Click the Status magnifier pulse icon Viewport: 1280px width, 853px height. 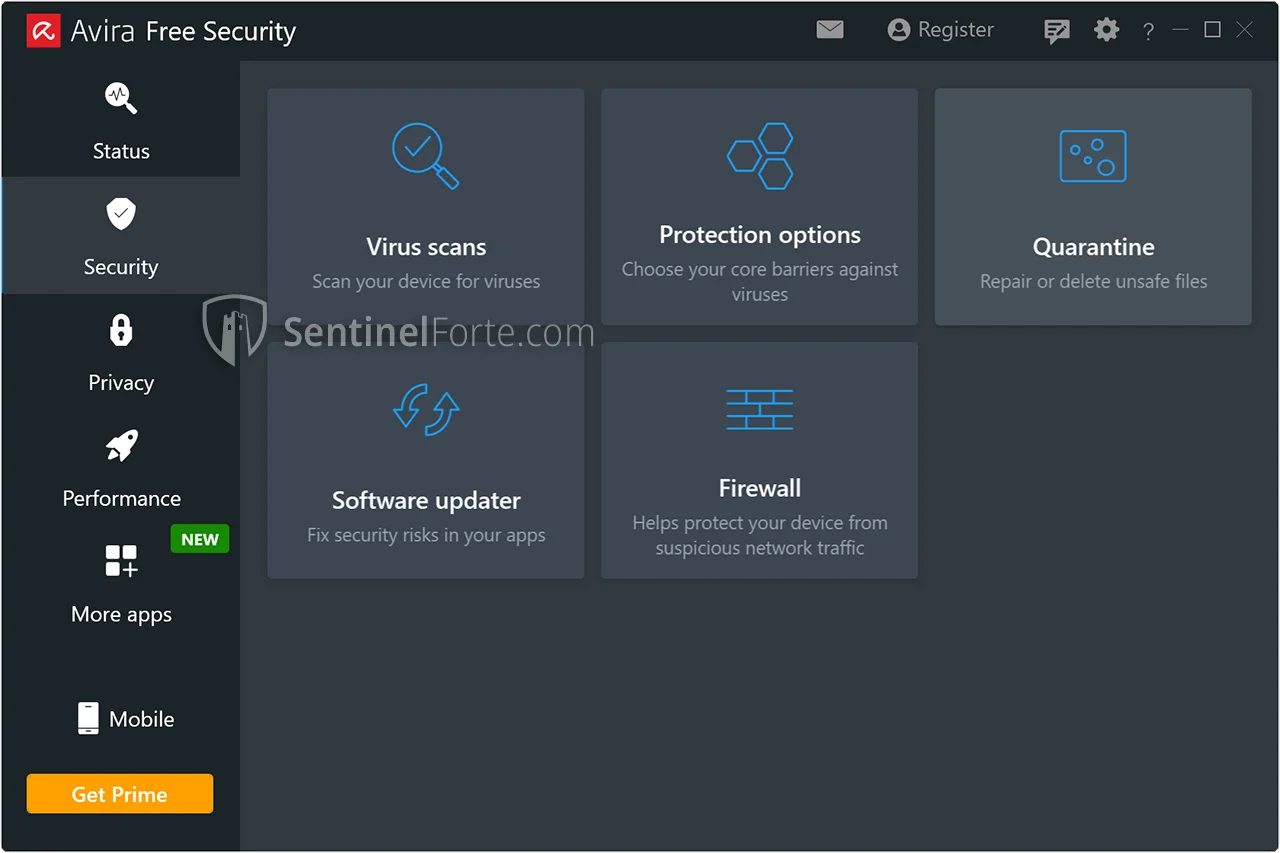[121, 98]
